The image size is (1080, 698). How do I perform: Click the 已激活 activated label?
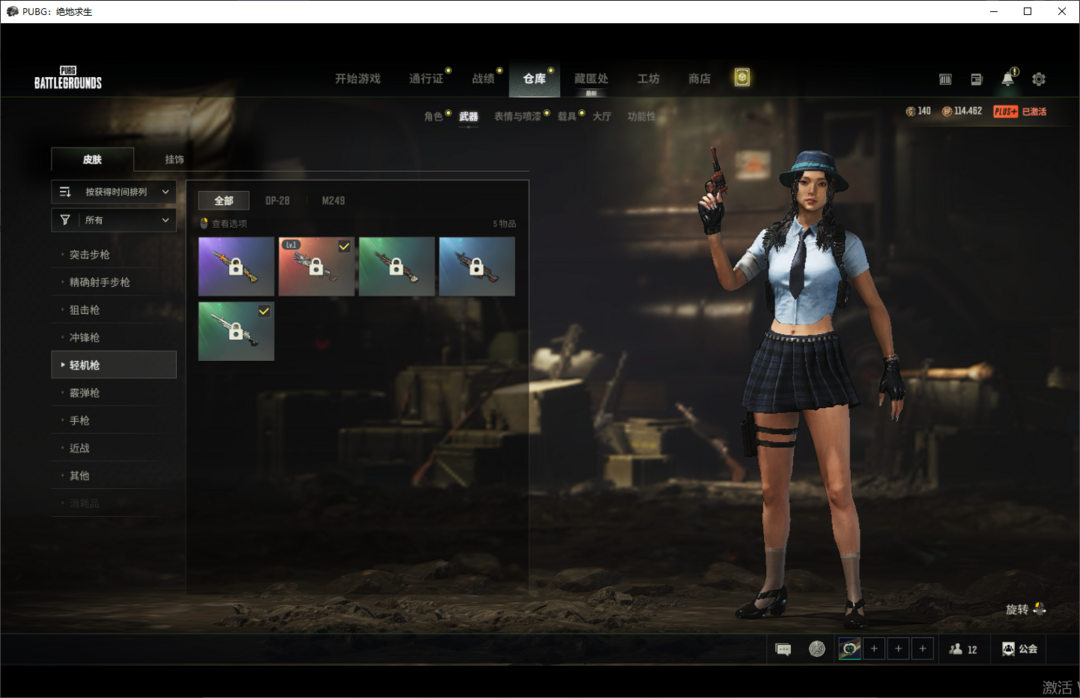[1034, 112]
